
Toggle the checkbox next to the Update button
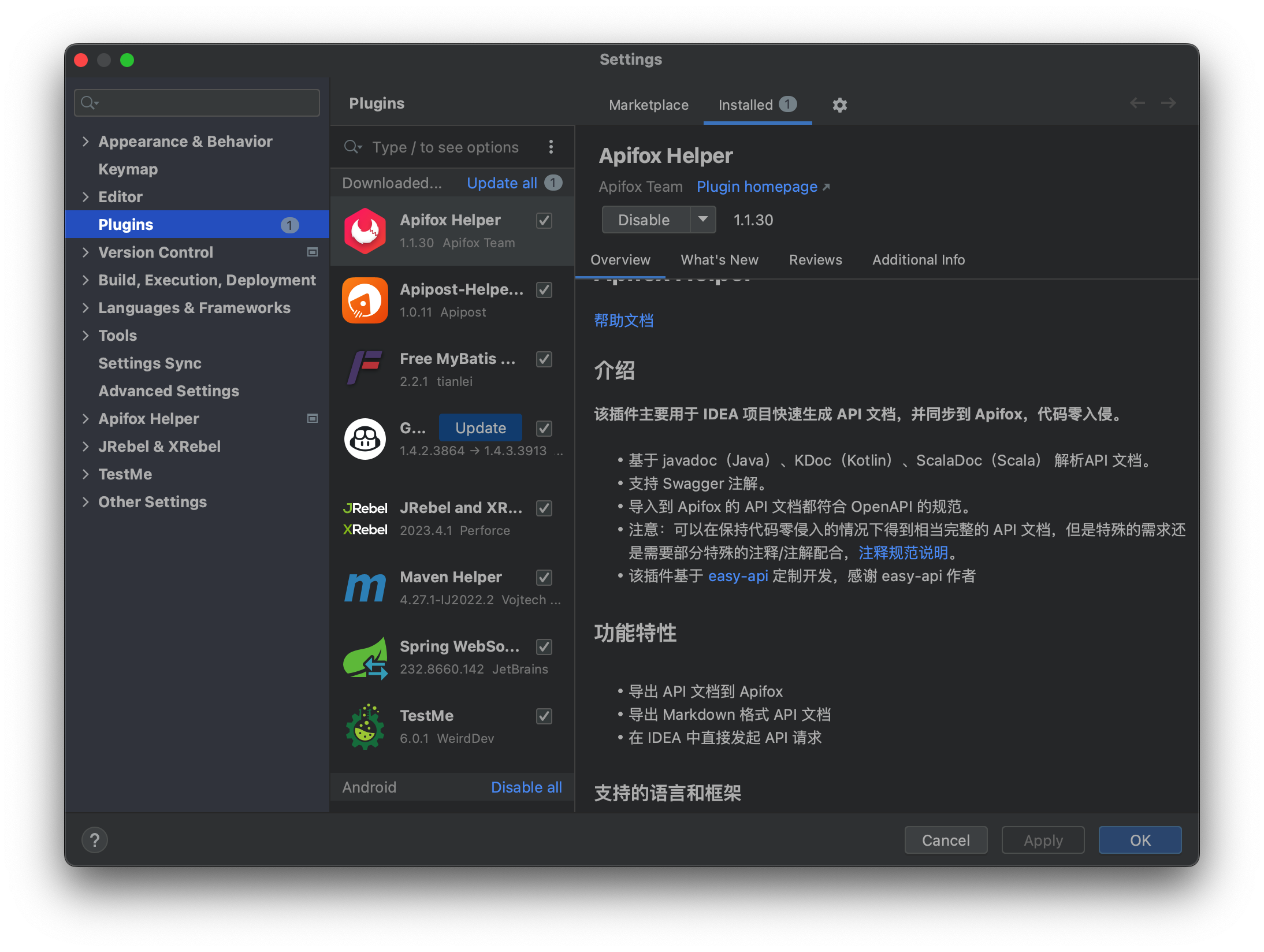click(x=544, y=429)
